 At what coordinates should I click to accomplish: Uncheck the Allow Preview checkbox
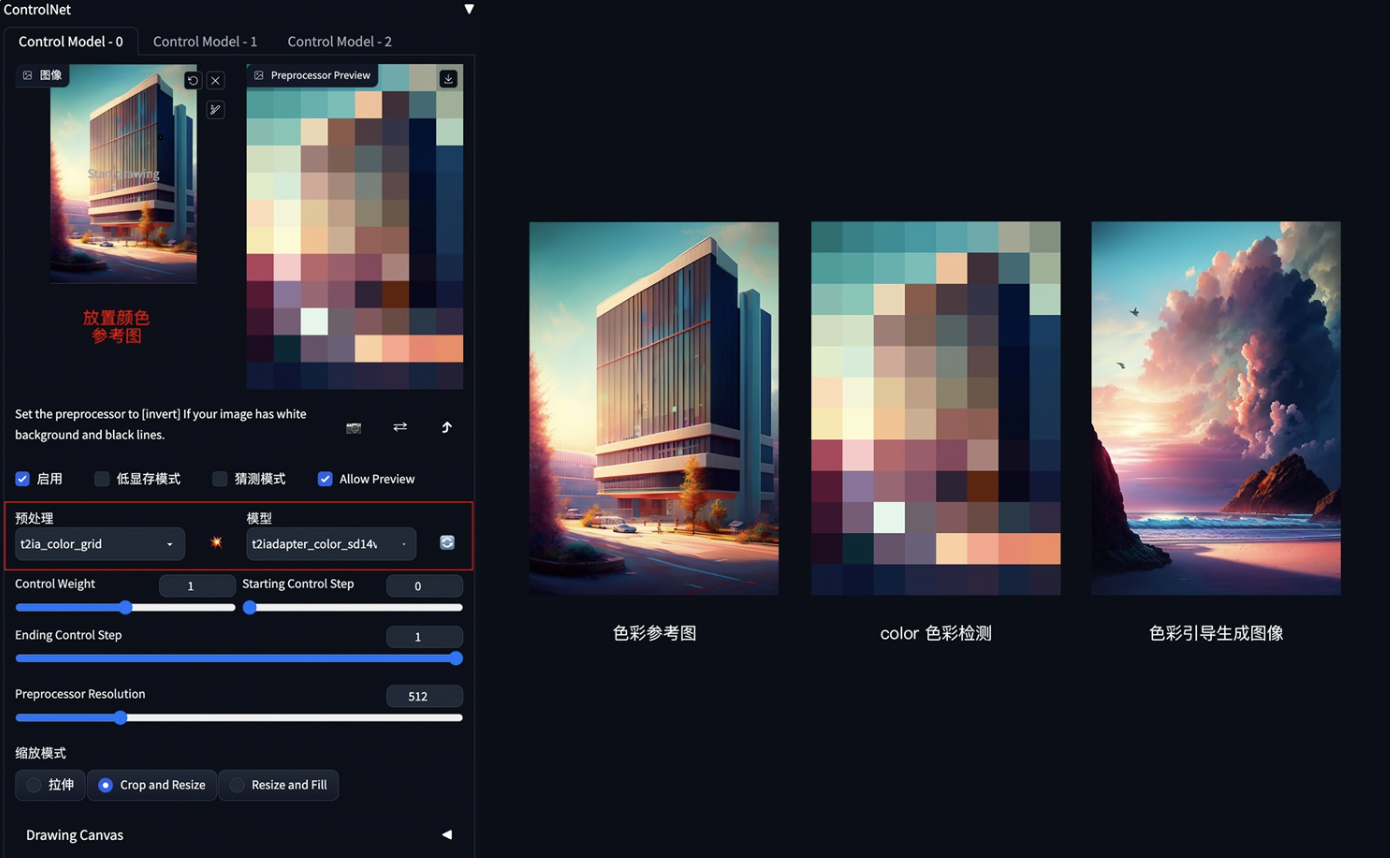(325, 479)
